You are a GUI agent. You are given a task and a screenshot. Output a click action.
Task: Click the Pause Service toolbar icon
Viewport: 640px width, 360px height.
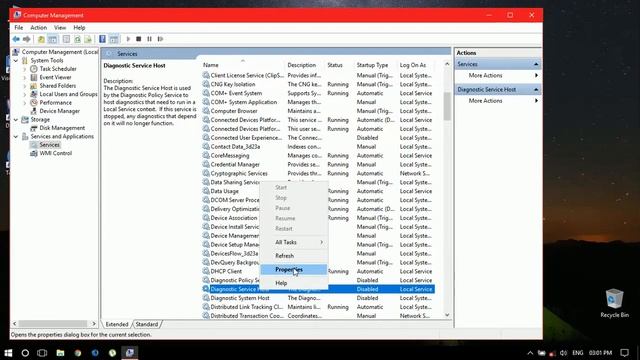pyautogui.click(x=149, y=39)
